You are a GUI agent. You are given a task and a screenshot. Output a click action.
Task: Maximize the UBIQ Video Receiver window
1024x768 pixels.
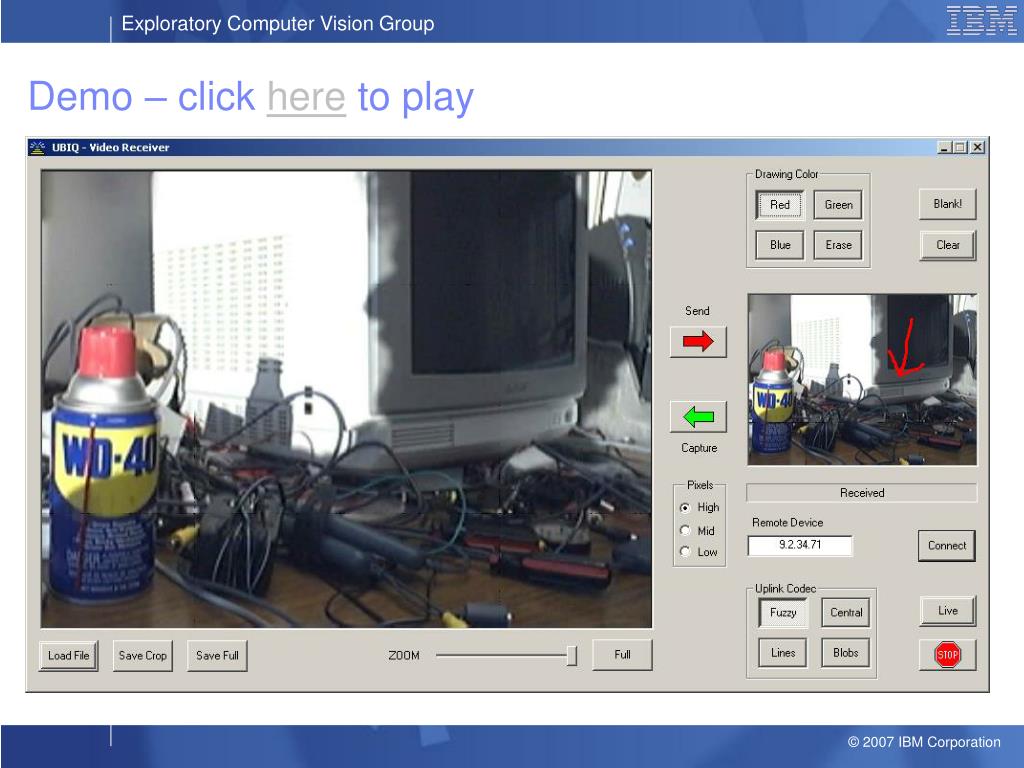(960, 148)
